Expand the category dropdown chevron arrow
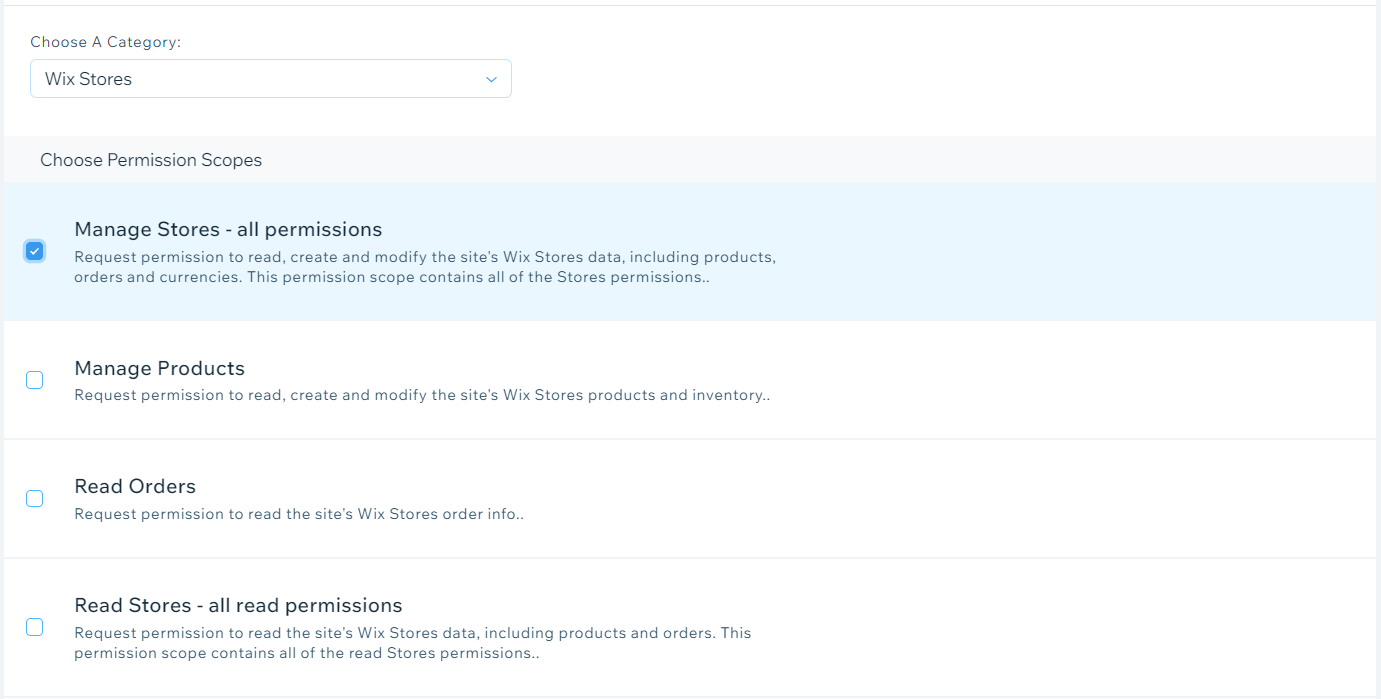 pyautogui.click(x=491, y=79)
